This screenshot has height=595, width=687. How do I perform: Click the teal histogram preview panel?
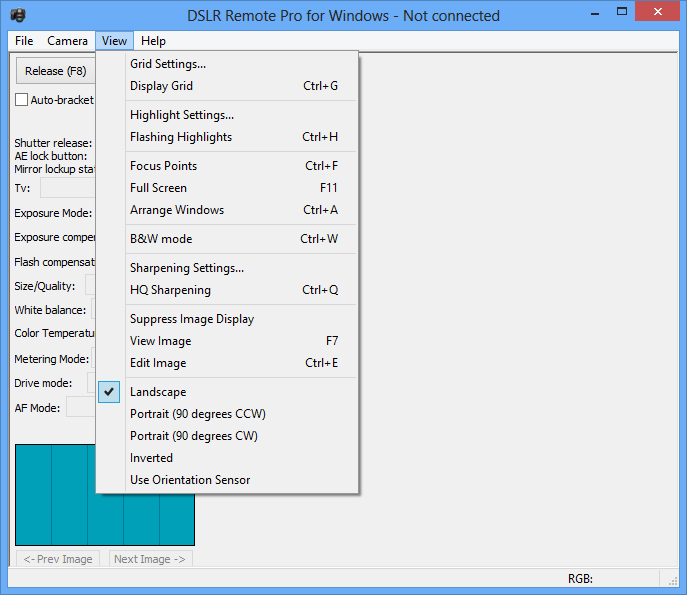[x=105, y=495]
